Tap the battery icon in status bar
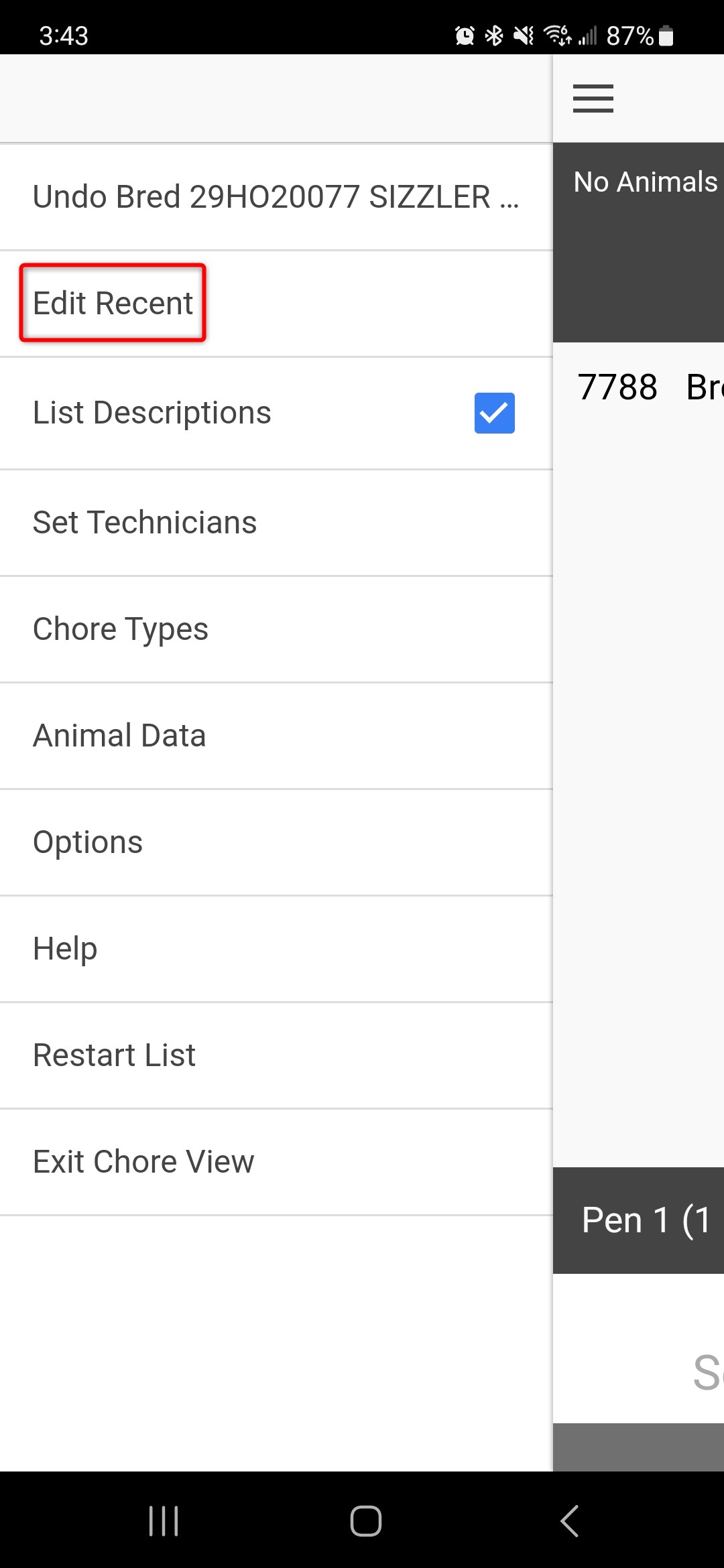Image resolution: width=724 pixels, height=1568 pixels. [666, 36]
